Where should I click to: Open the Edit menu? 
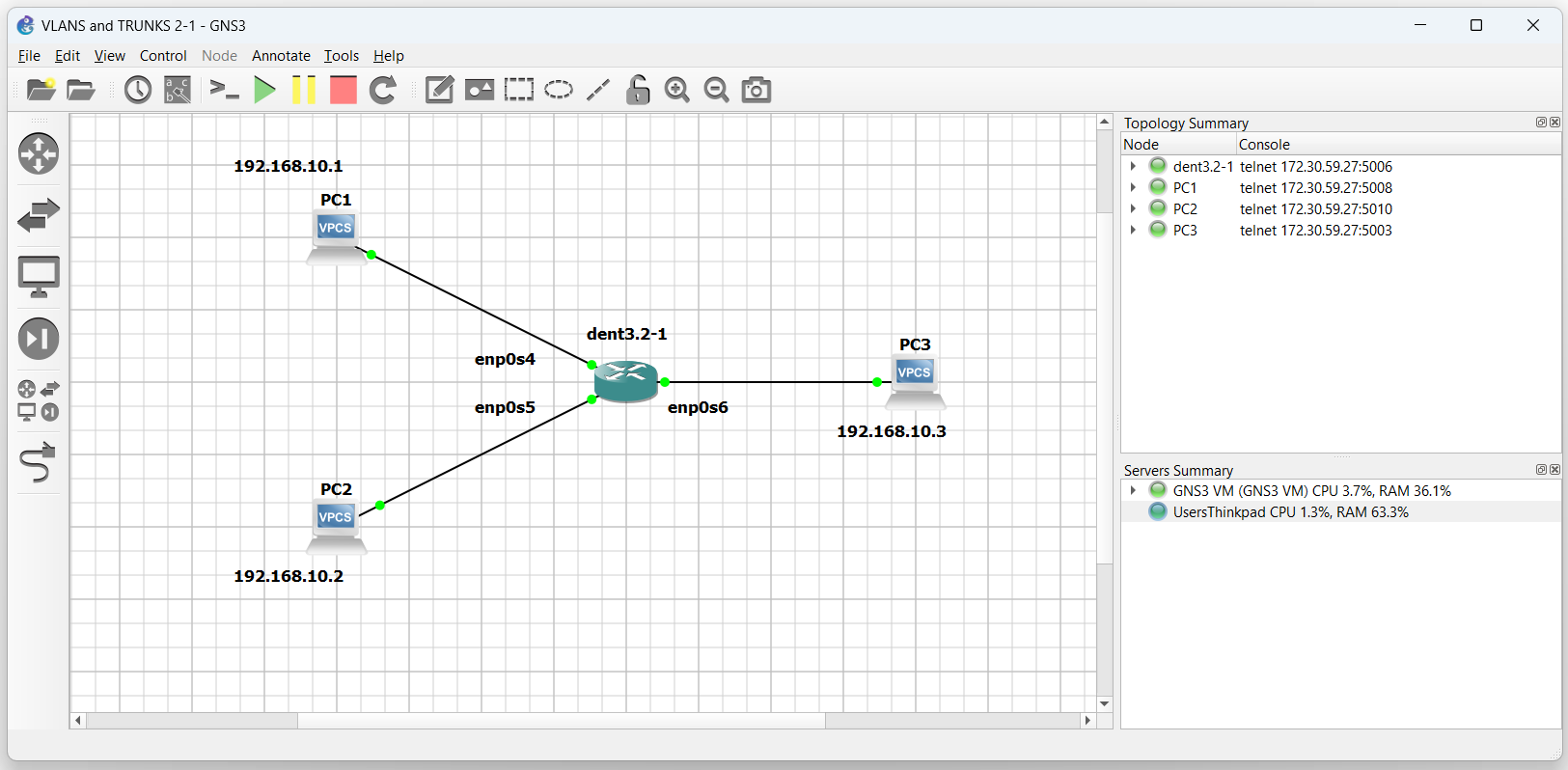(x=68, y=56)
